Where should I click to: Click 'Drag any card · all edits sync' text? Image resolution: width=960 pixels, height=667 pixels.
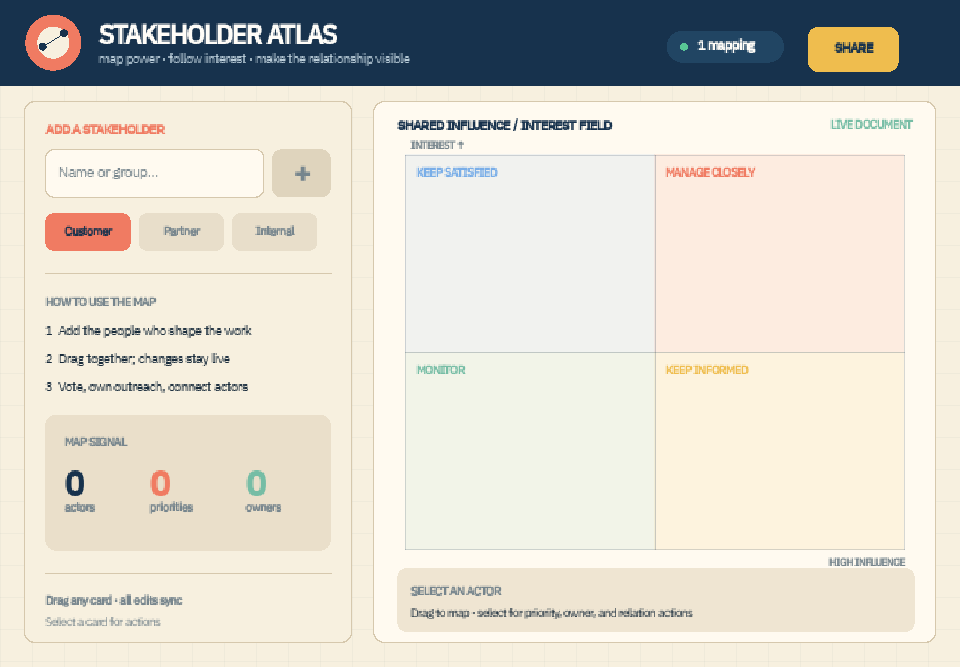coord(114,600)
